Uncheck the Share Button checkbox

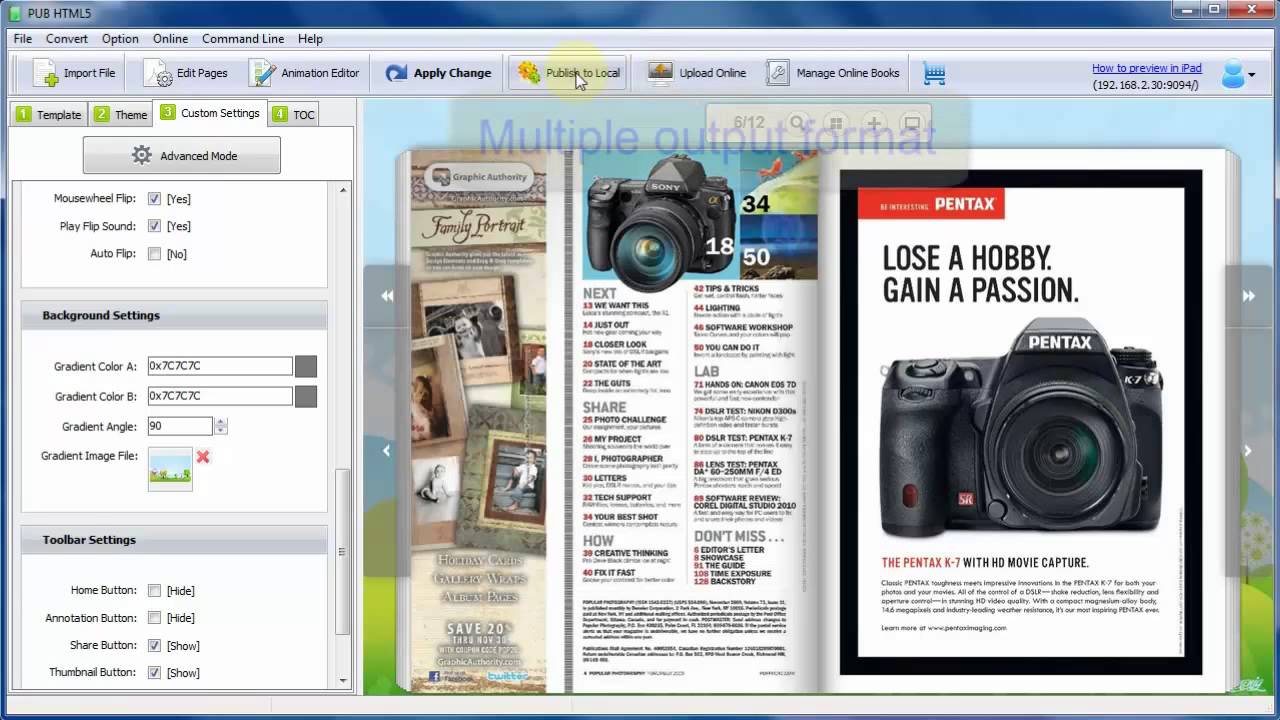(154, 645)
